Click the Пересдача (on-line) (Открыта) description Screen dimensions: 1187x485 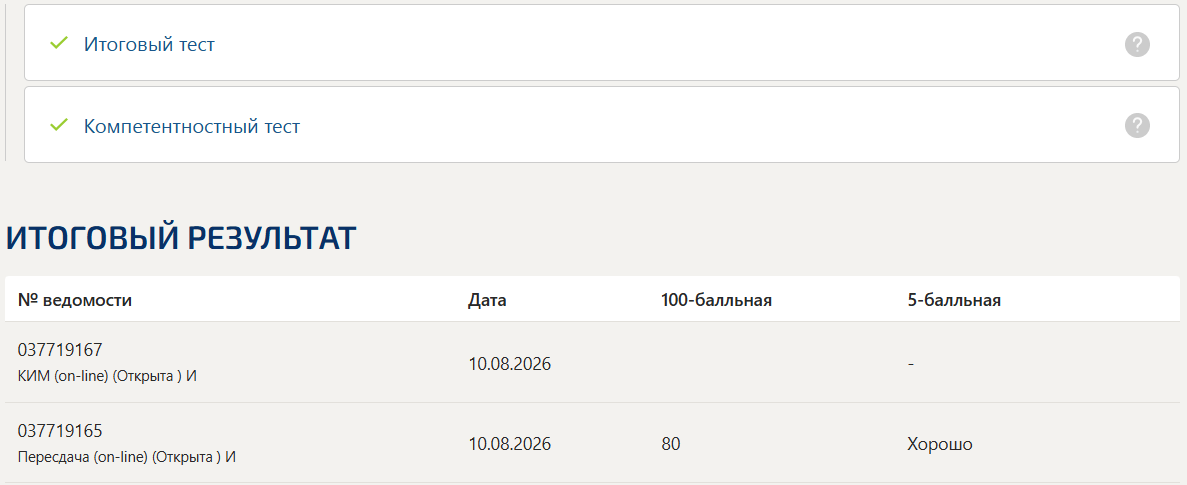(127, 456)
